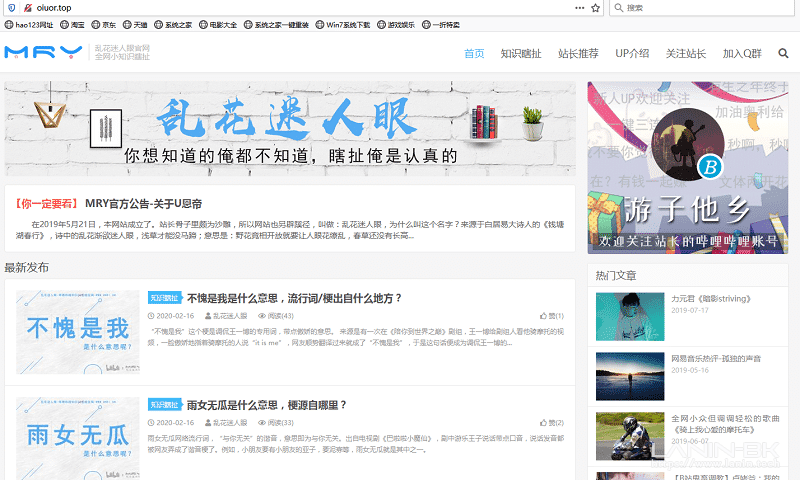Viewport: 800px width, 480px height.
Task: Open article 不愧是我是什么意思 title
Action: pos(294,298)
